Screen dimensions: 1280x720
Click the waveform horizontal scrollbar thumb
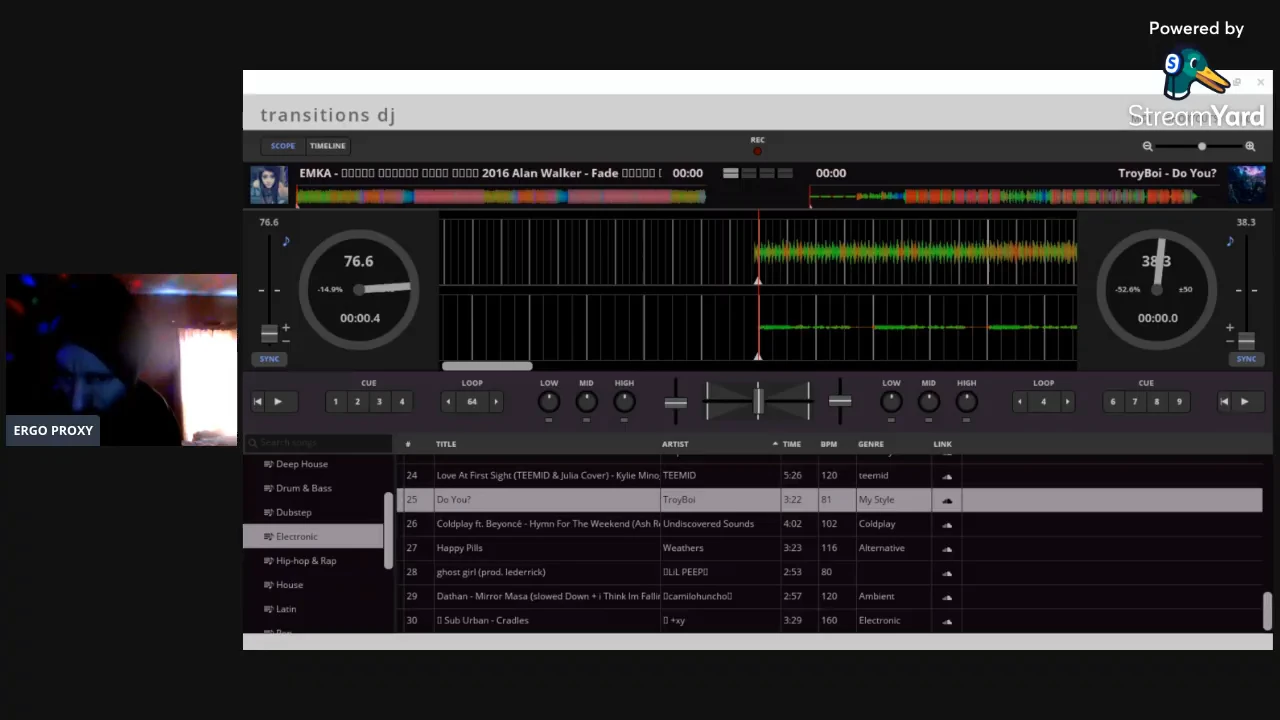487,366
